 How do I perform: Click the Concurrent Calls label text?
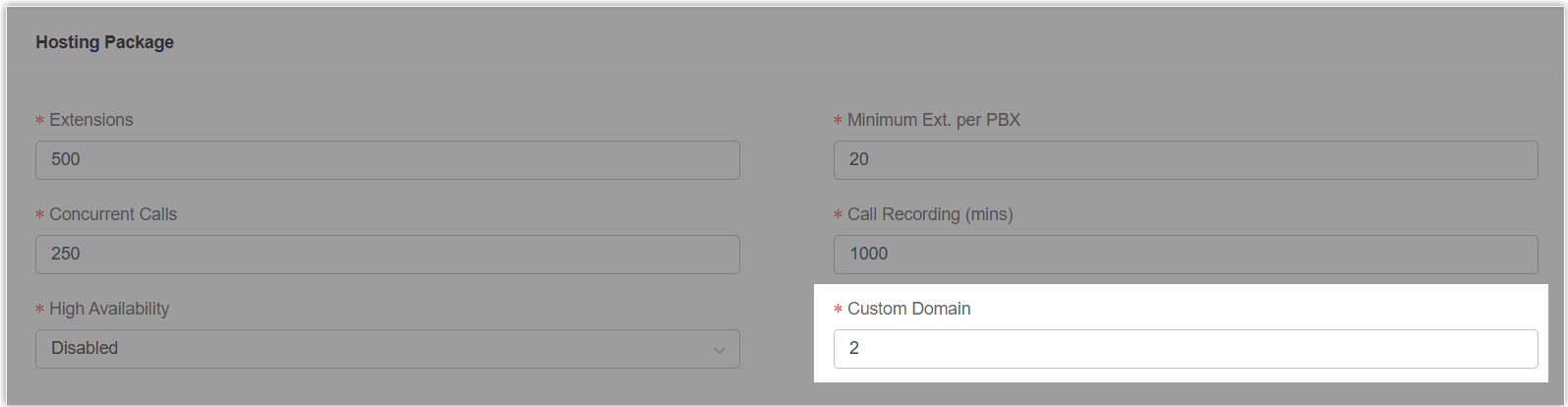point(113,214)
